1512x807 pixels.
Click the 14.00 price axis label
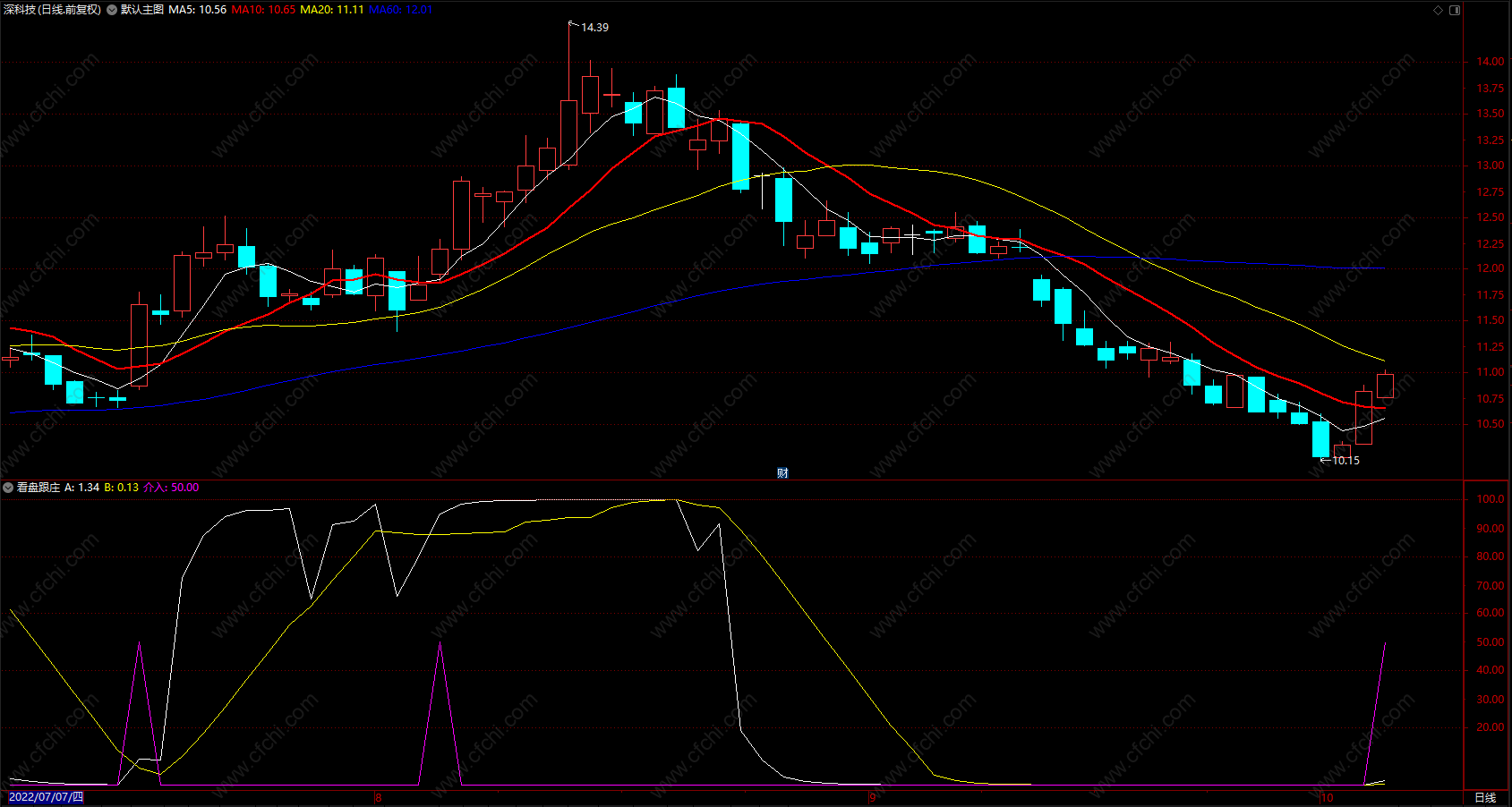pyautogui.click(x=1491, y=62)
